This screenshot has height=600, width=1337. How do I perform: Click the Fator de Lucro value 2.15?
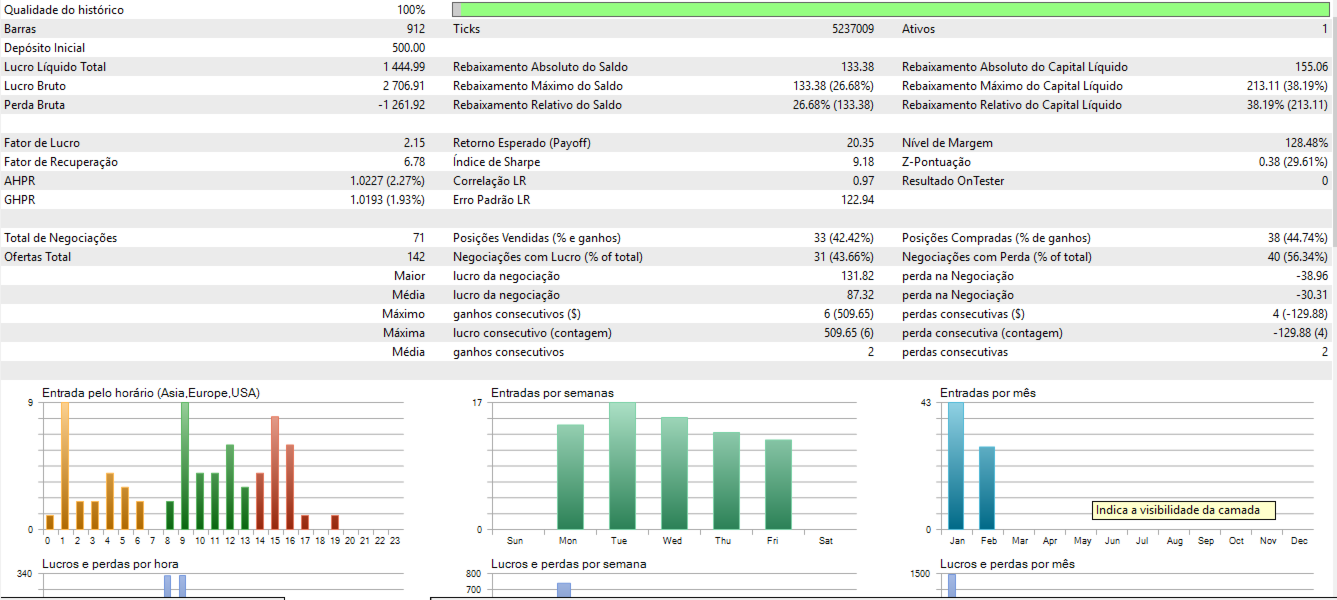click(415, 143)
